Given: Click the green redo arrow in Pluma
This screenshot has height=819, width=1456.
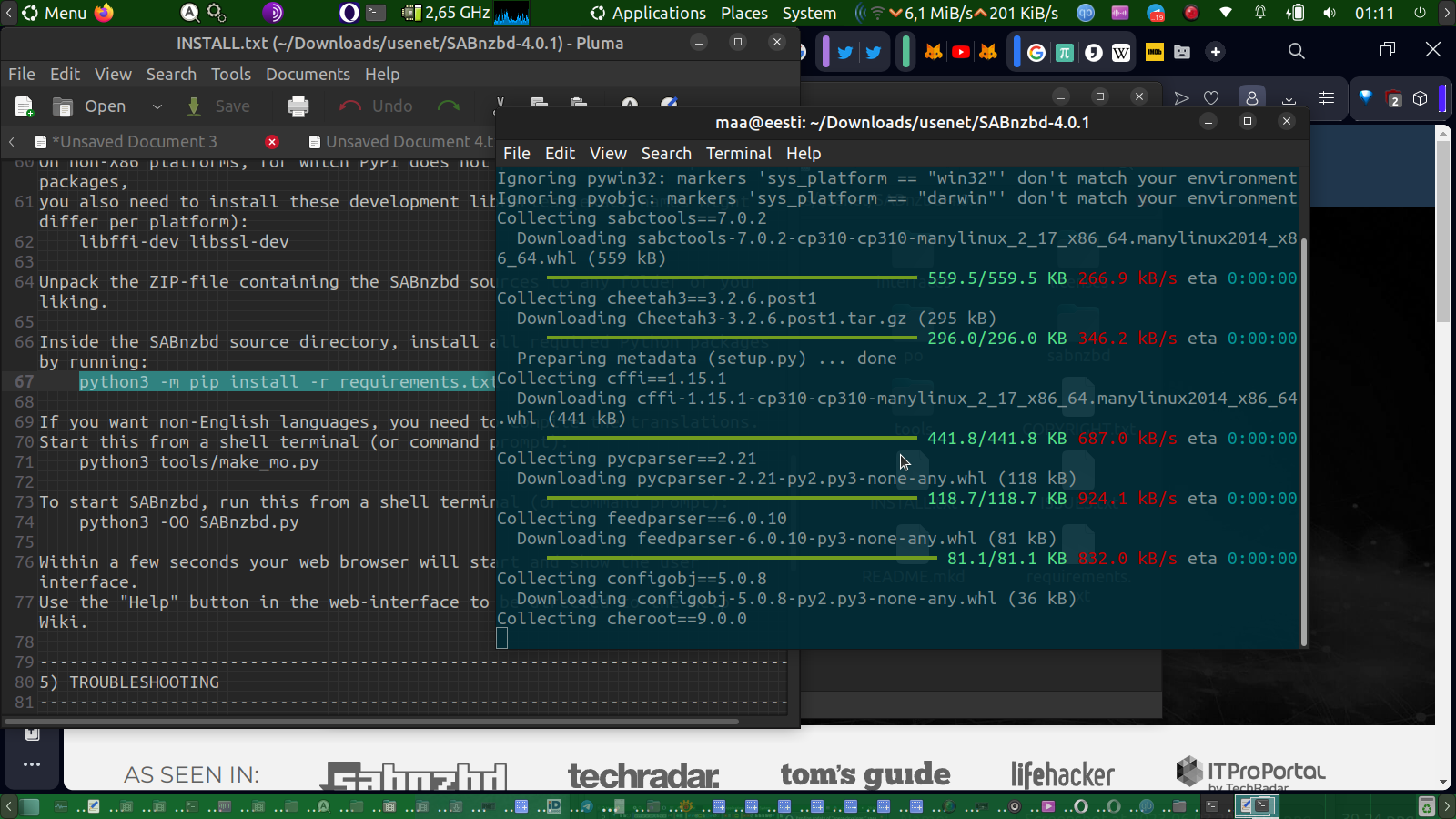Looking at the screenshot, I should click(449, 106).
